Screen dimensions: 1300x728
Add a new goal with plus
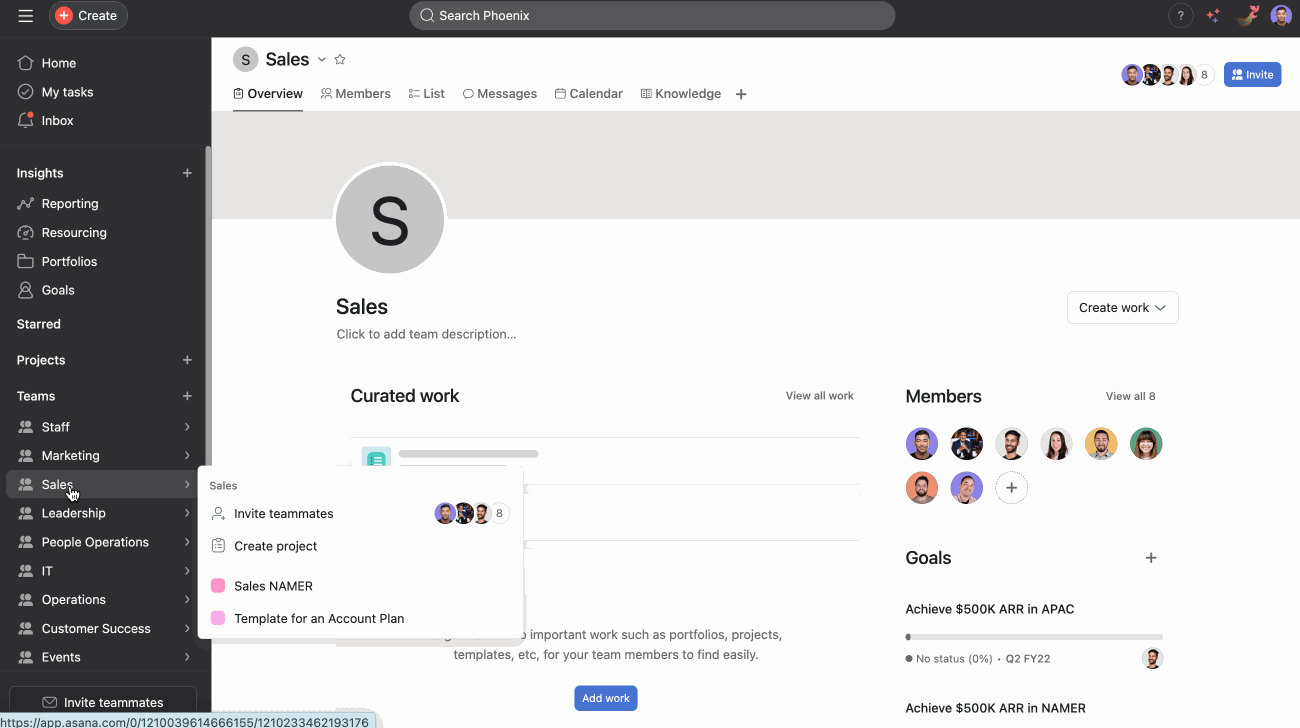[1151, 558]
